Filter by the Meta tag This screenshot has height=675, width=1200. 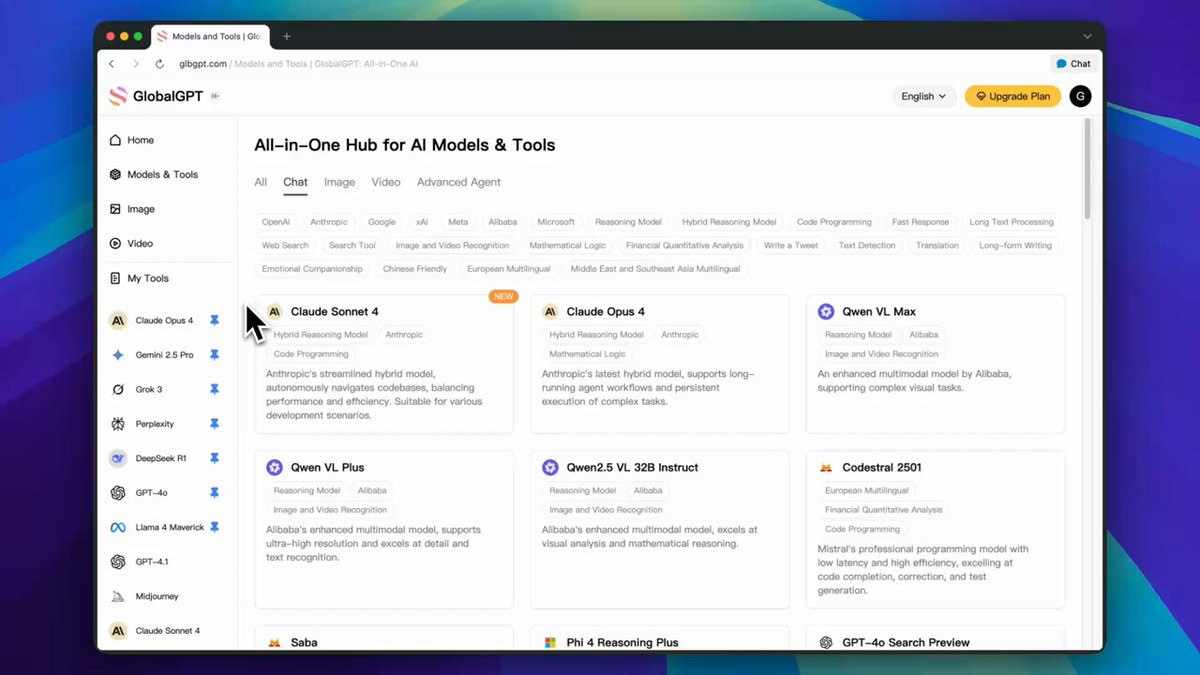tap(458, 222)
